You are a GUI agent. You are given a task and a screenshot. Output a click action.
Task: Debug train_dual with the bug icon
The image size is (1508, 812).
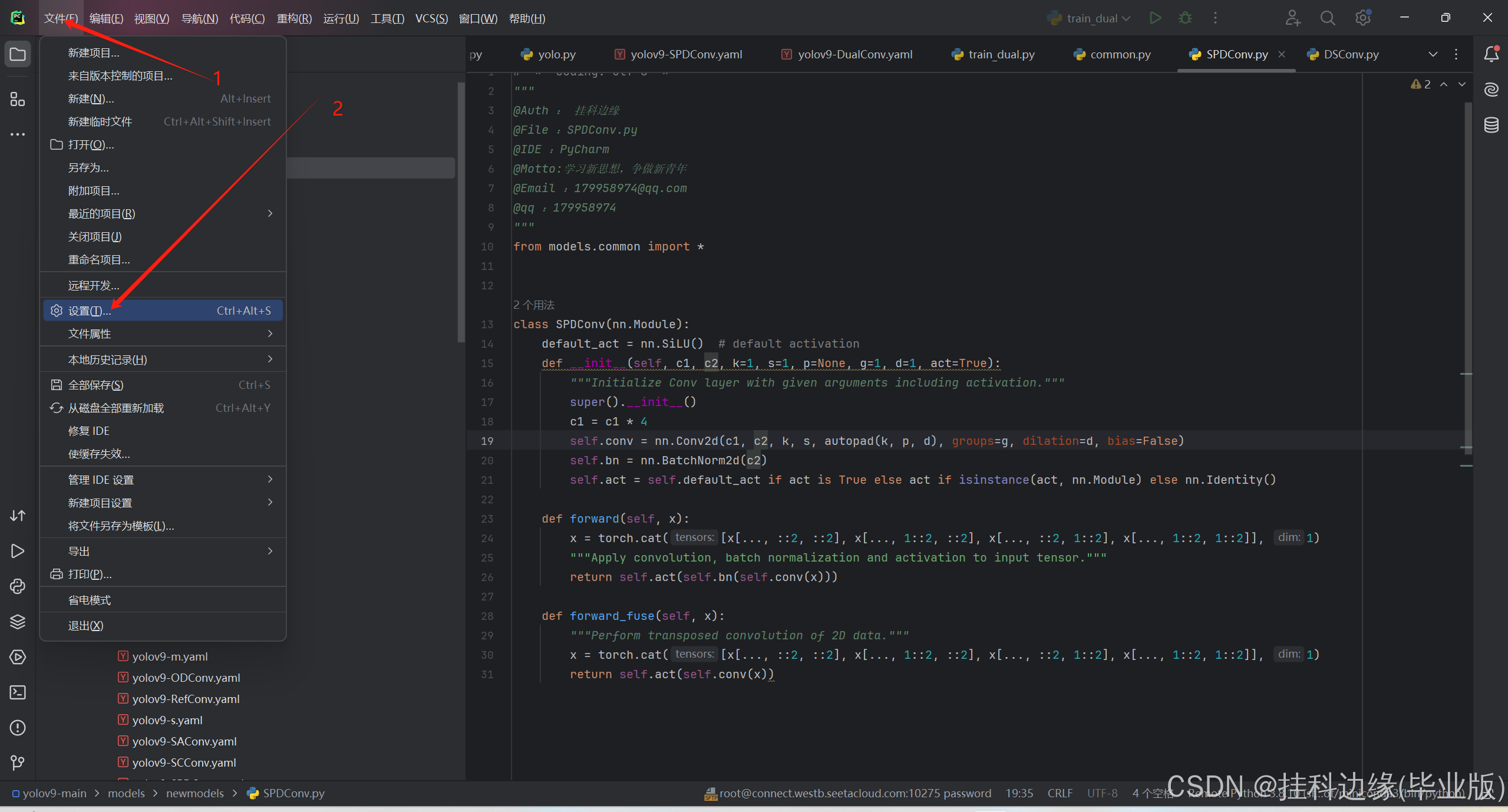pos(1185,18)
